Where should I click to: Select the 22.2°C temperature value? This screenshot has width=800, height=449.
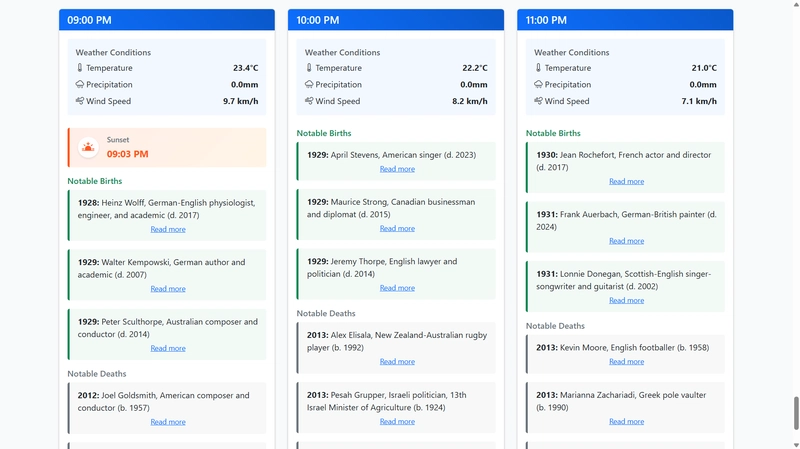coord(474,68)
